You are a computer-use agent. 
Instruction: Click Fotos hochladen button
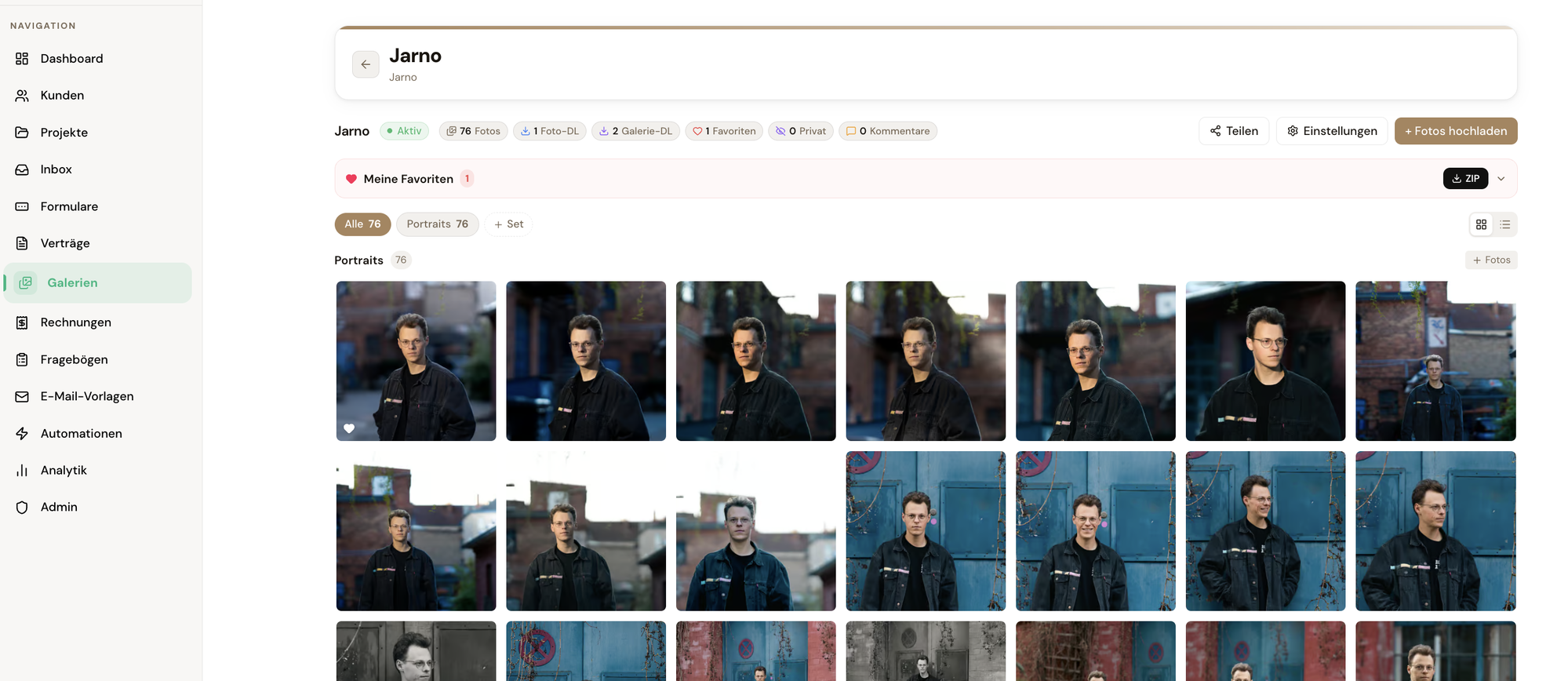point(1456,131)
